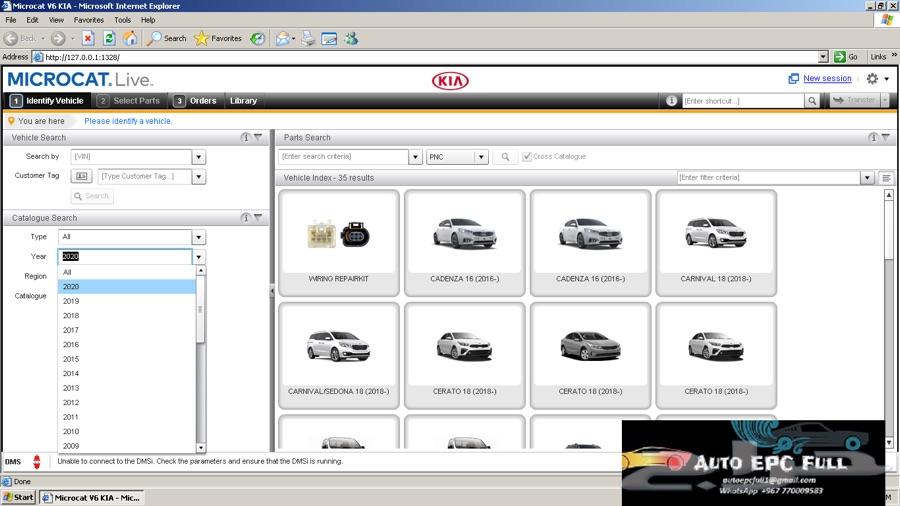Viewport: 900px width, 506px height.
Task: Click the Messenger icon in IE toolbar
Action: pyautogui.click(x=351, y=38)
